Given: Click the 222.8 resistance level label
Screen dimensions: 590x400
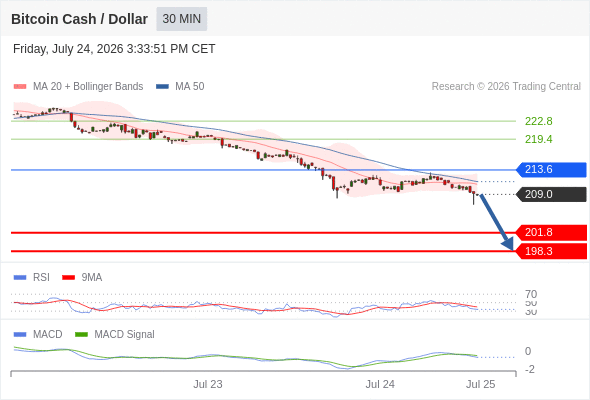Looking at the screenshot, I should (x=538, y=121).
